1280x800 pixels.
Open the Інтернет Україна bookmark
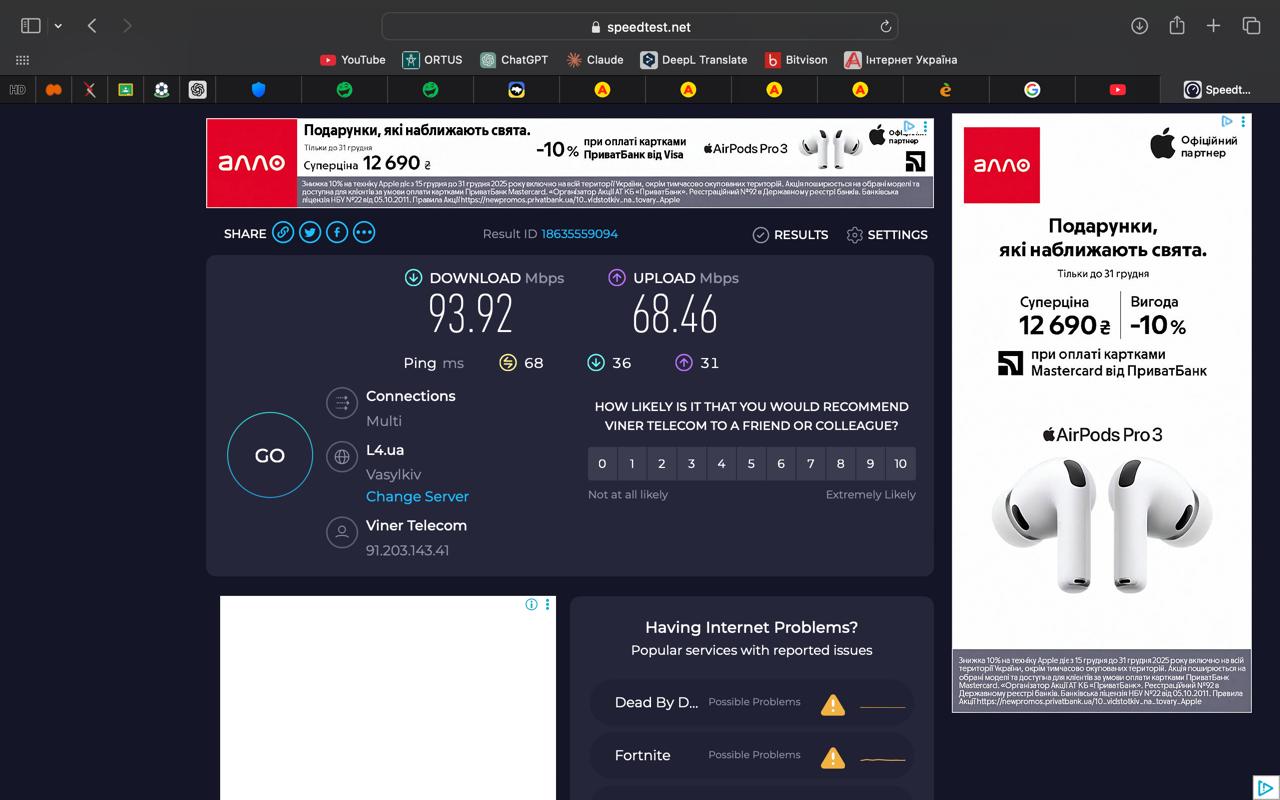pos(900,60)
